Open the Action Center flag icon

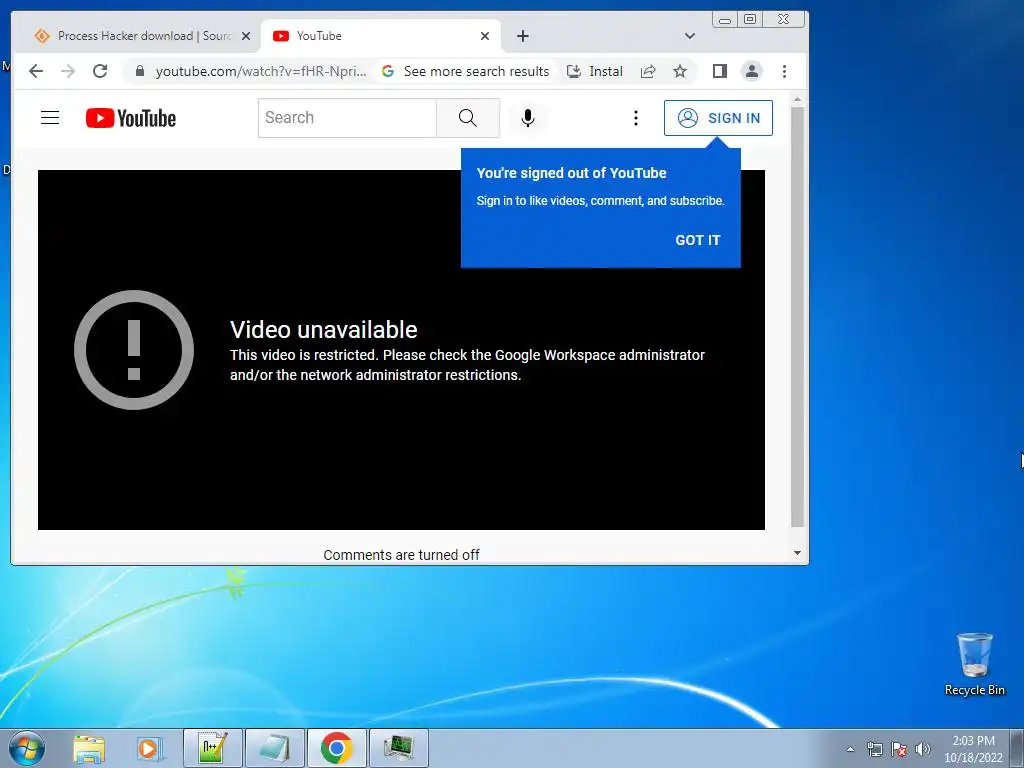coord(899,749)
